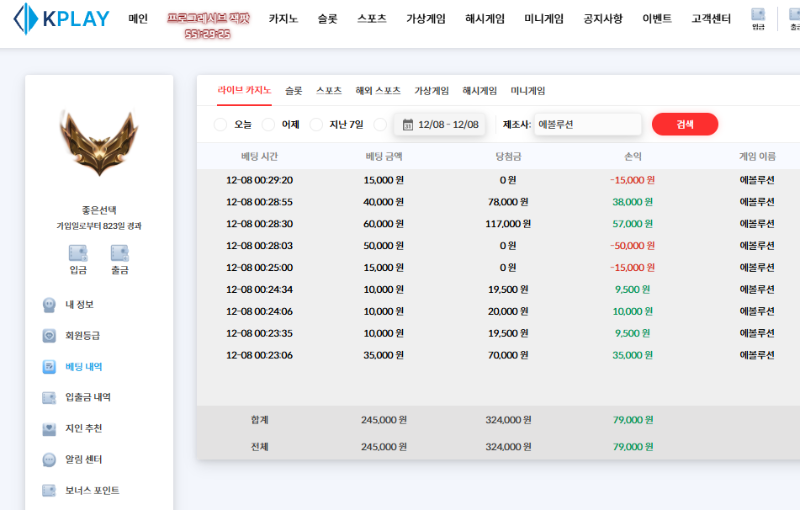Click the 베팅 내역 sidebar icon

coord(49,367)
